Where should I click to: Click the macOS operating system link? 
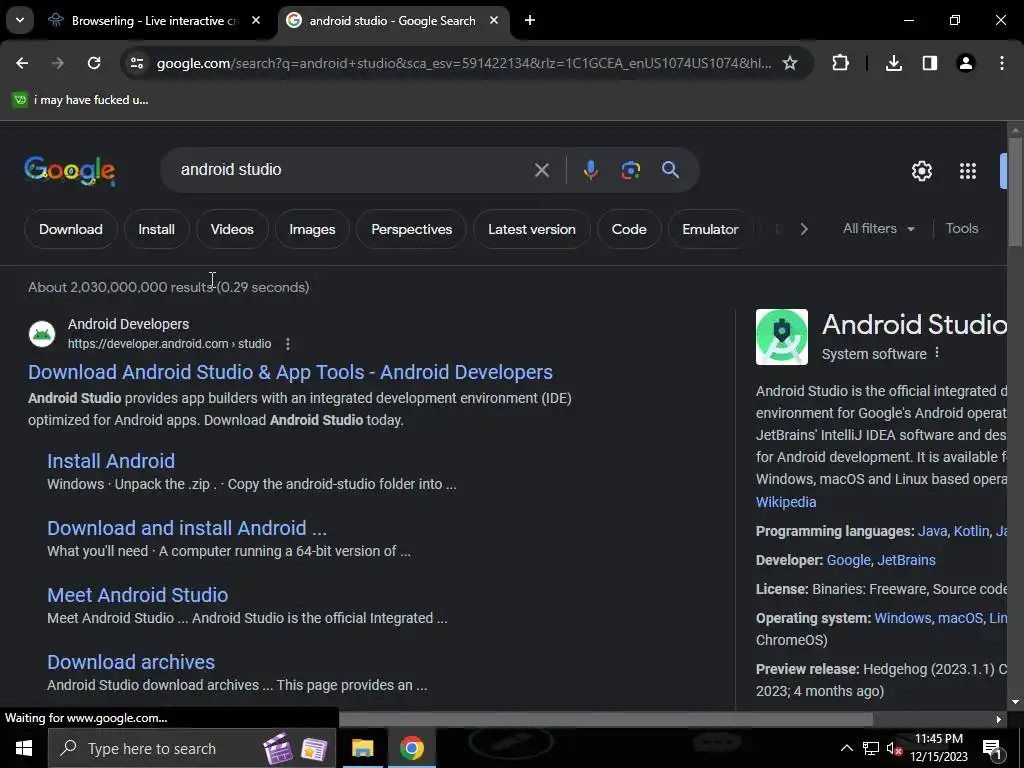click(960, 618)
